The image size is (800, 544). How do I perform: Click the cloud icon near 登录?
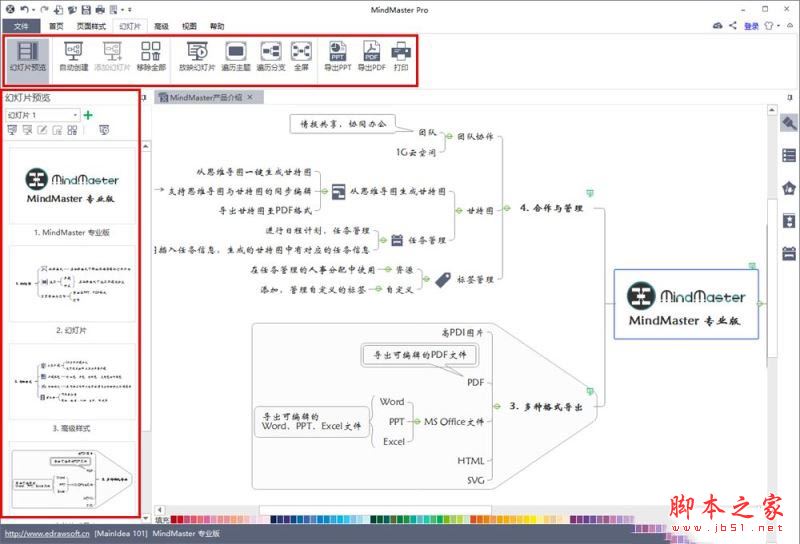coord(717,25)
